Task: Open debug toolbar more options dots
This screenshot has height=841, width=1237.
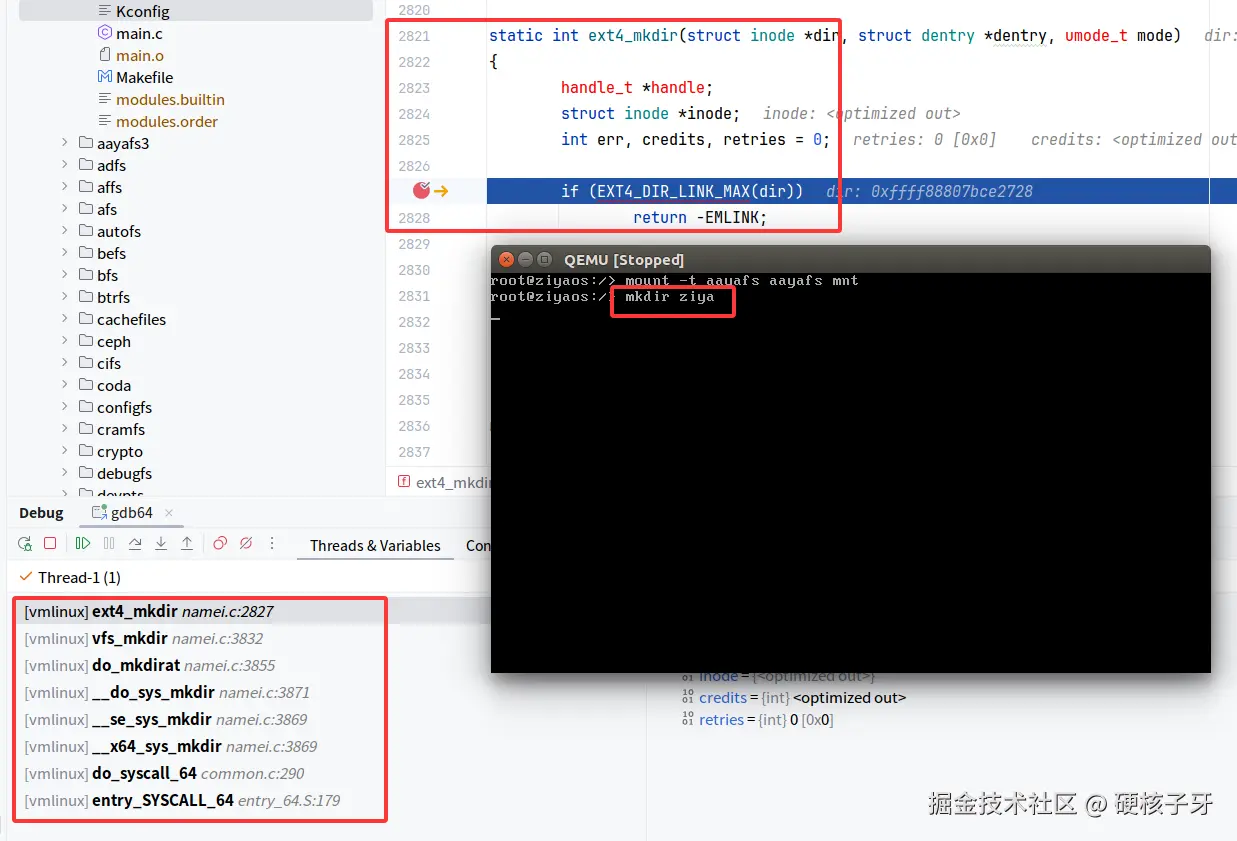Action: click(x=272, y=544)
